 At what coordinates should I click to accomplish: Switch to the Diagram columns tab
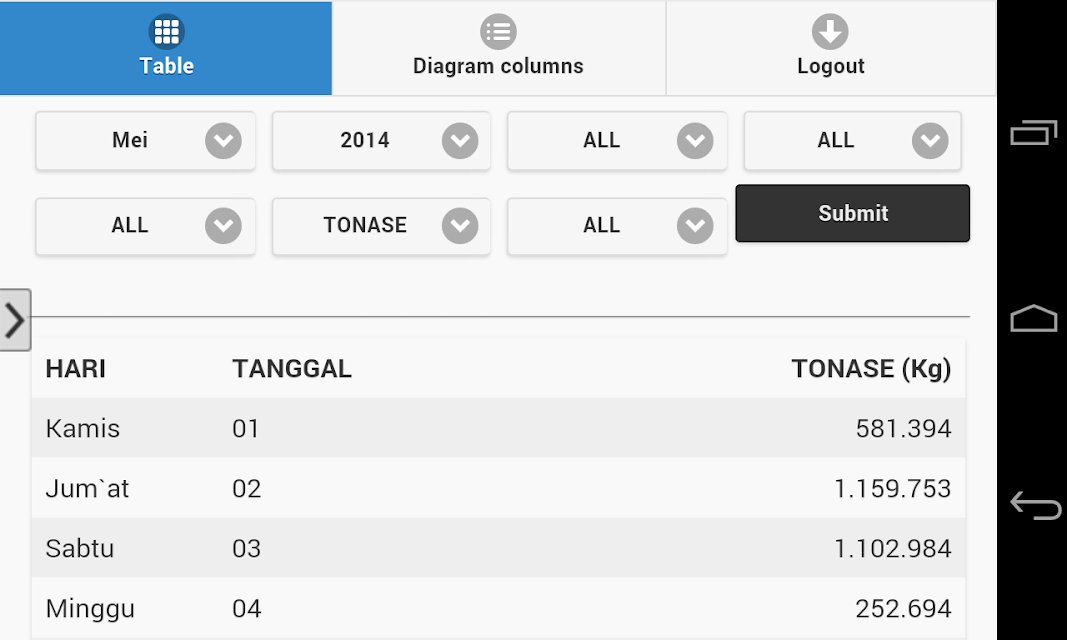pyautogui.click(x=499, y=48)
